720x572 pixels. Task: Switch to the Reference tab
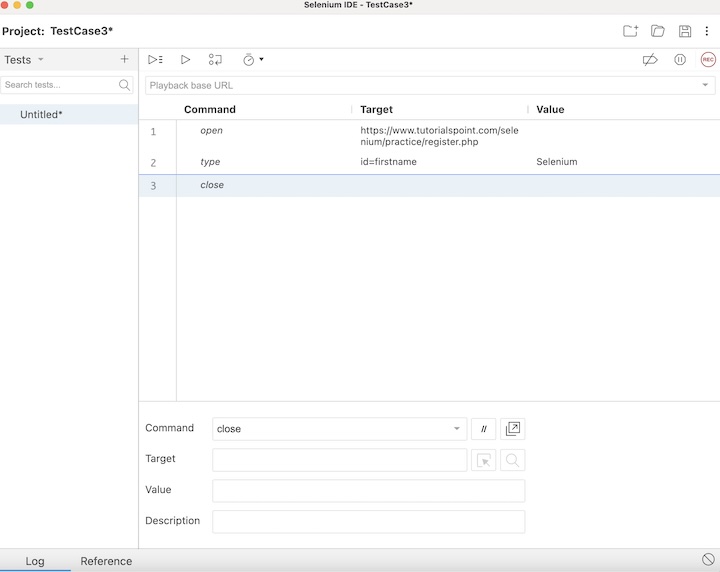106,561
